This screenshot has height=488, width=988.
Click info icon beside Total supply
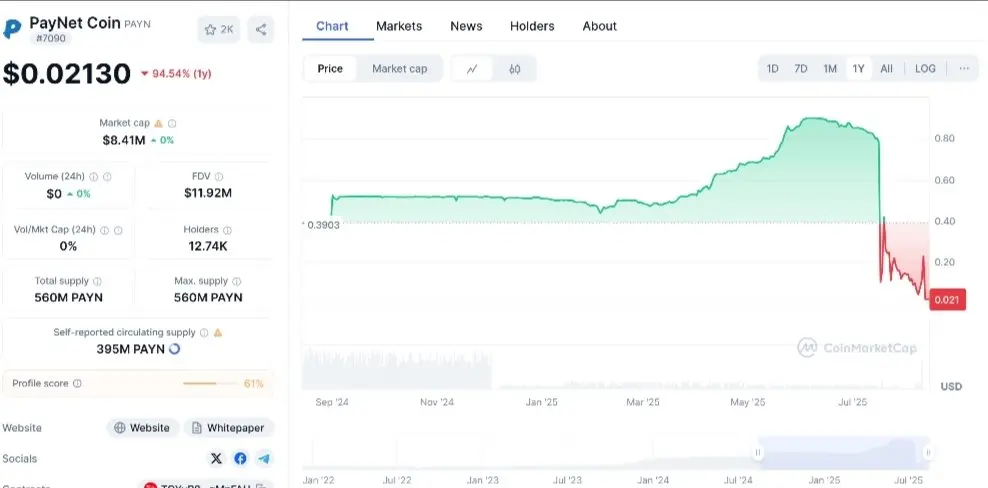click(x=97, y=281)
